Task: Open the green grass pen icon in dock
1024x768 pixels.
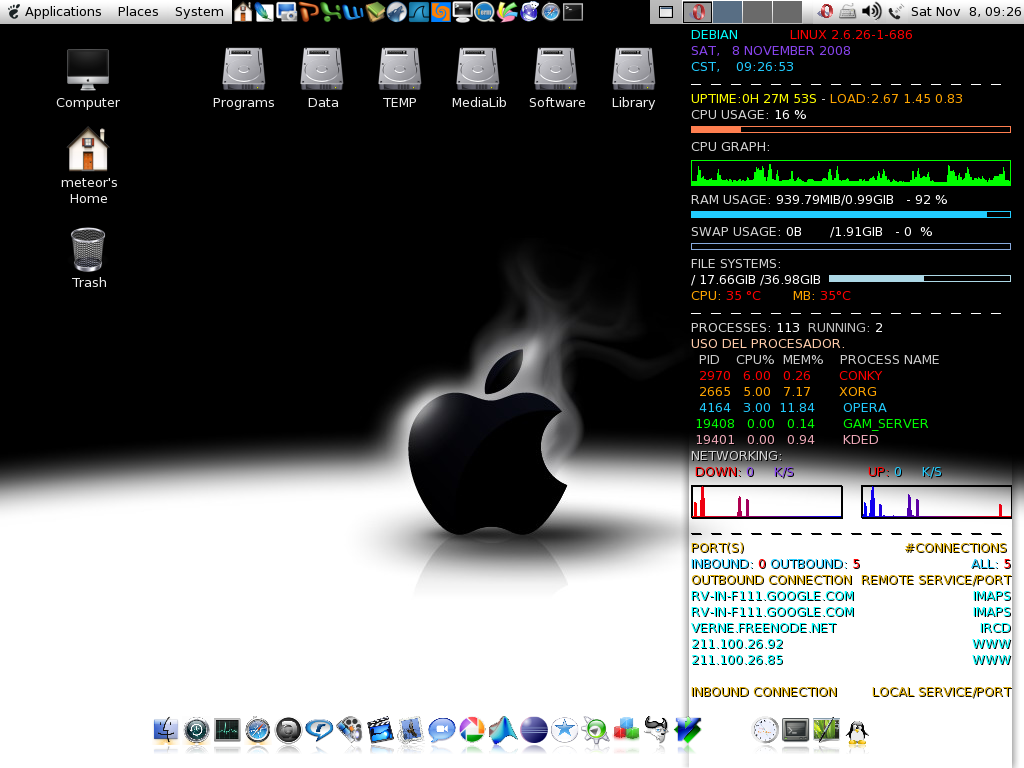Action: (826, 730)
